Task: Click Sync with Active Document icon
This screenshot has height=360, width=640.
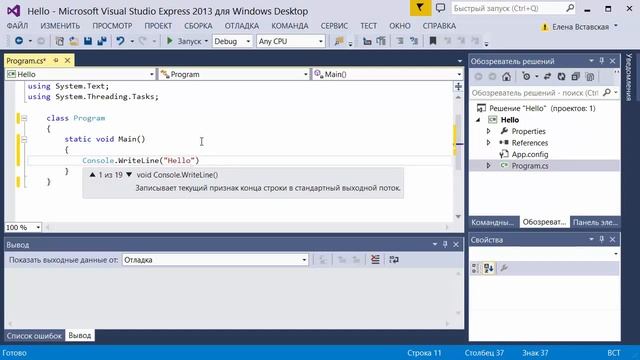Action: (548, 76)
